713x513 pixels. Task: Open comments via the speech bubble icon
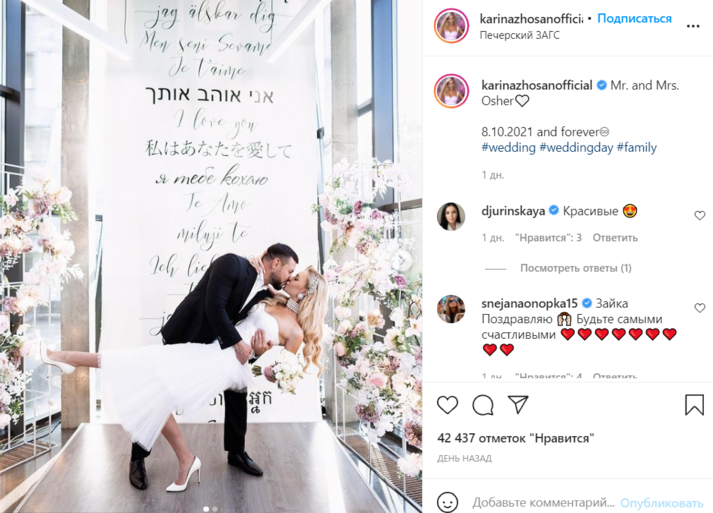483,405
